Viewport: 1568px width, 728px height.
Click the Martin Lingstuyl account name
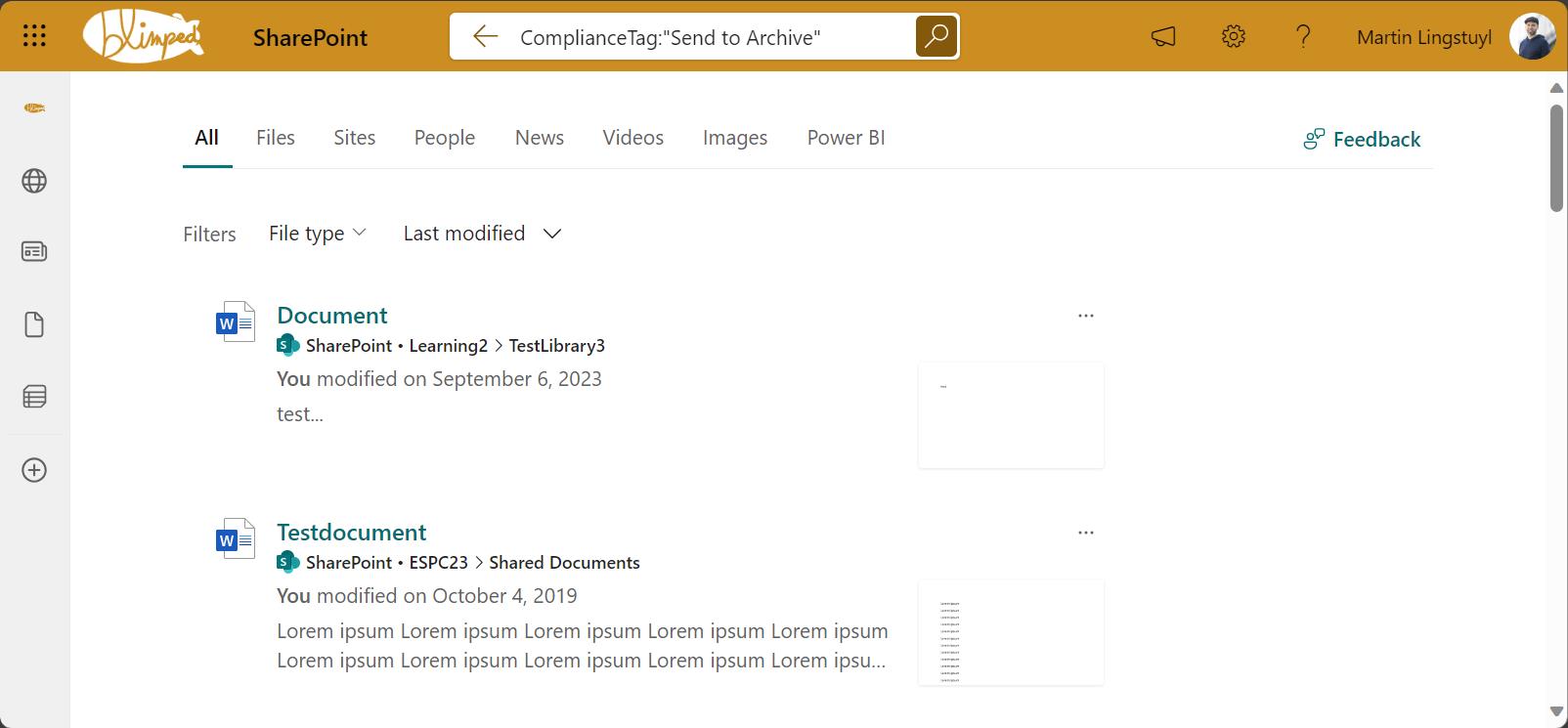tap(1424, 38)
